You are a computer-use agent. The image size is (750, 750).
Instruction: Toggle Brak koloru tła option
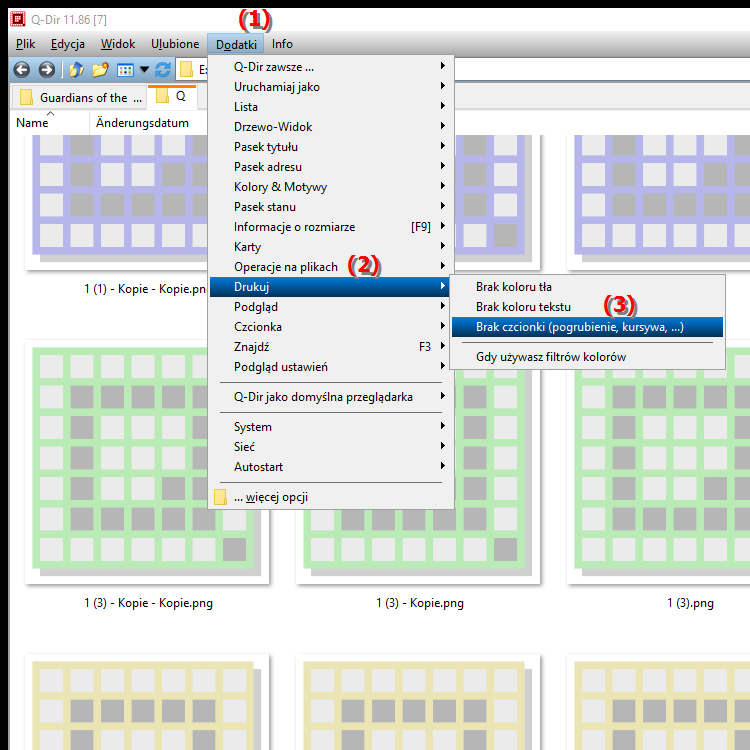[587, 287]
